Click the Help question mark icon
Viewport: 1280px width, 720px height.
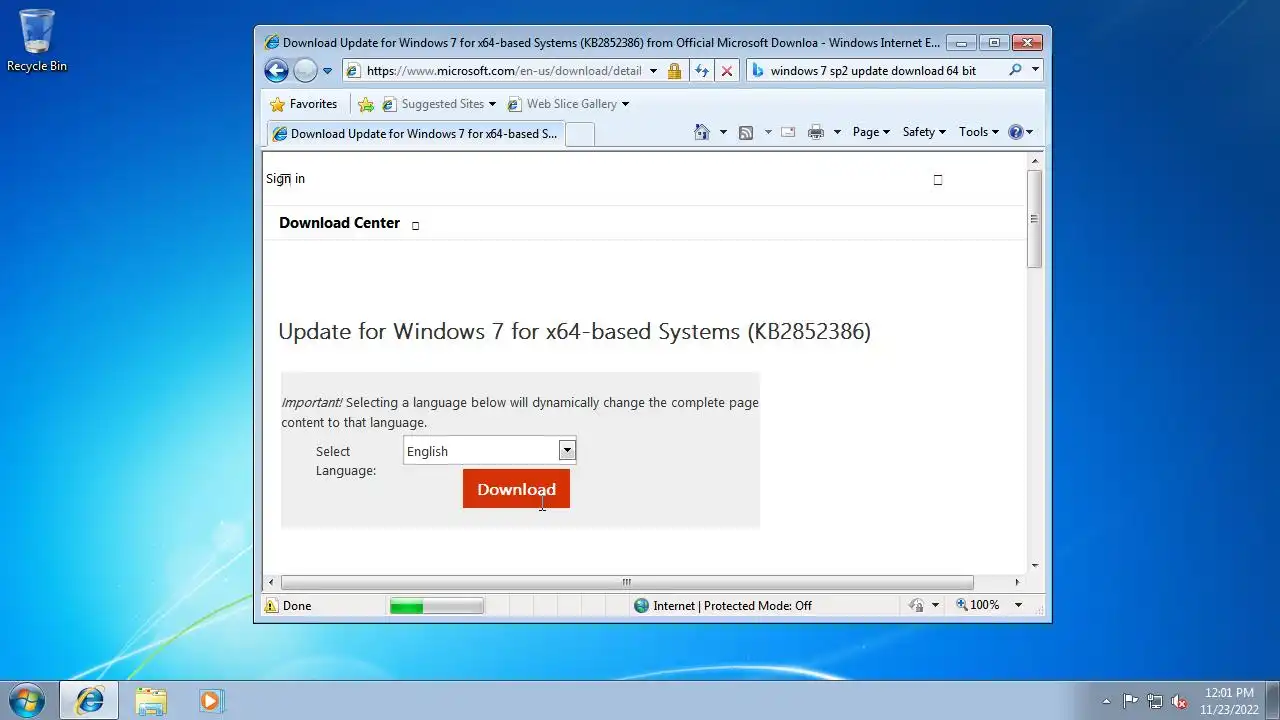(1017, 132)
